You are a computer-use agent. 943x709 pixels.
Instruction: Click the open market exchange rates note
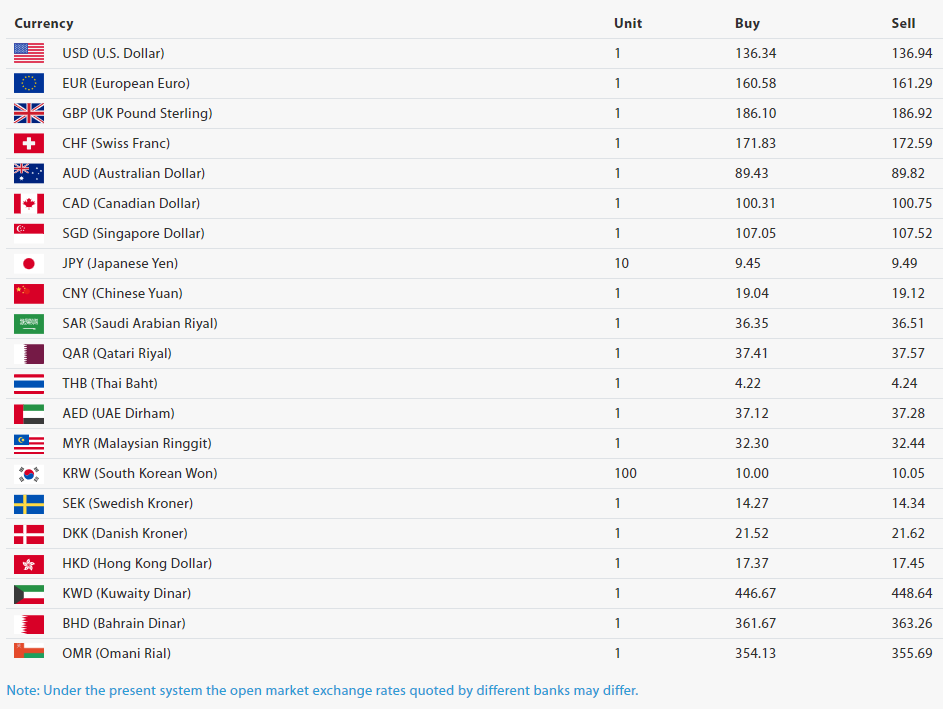click(x=322, y=690)
